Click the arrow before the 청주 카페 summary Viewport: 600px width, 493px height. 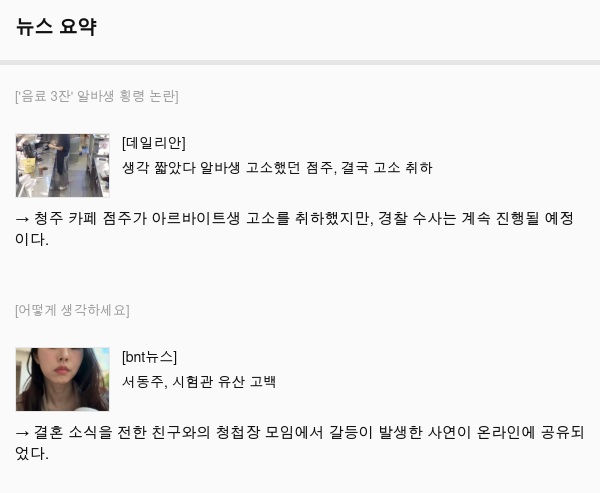click(x=23, y=219)
